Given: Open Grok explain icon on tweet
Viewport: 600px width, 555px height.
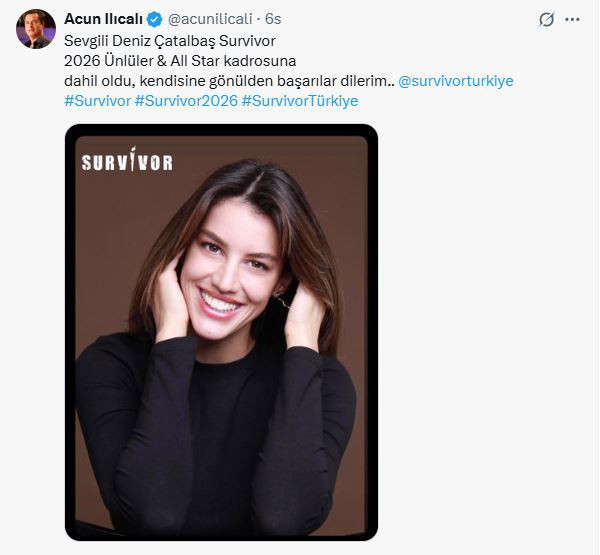Looking at the screenshot, I should tap(546, 19).
